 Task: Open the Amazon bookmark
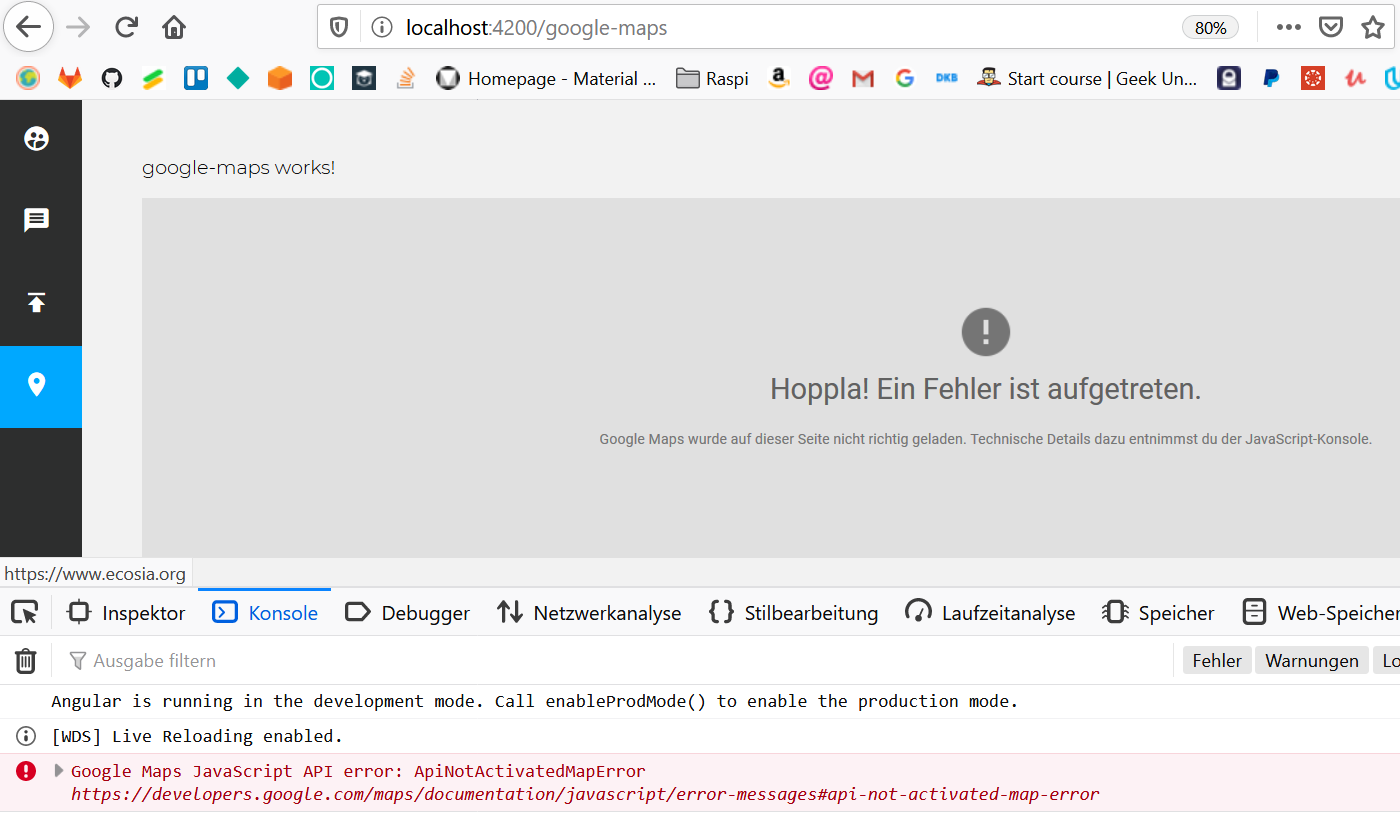[779, 78]
